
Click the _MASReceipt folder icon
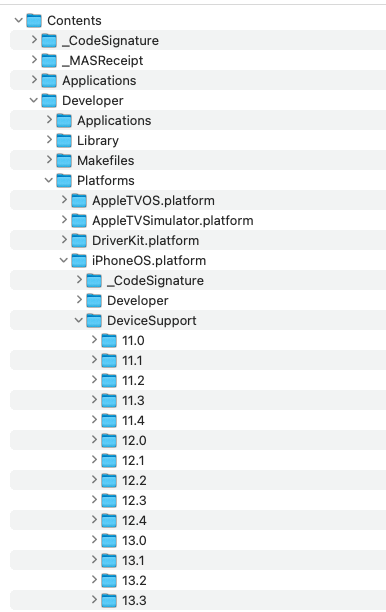tap(49, 60)
